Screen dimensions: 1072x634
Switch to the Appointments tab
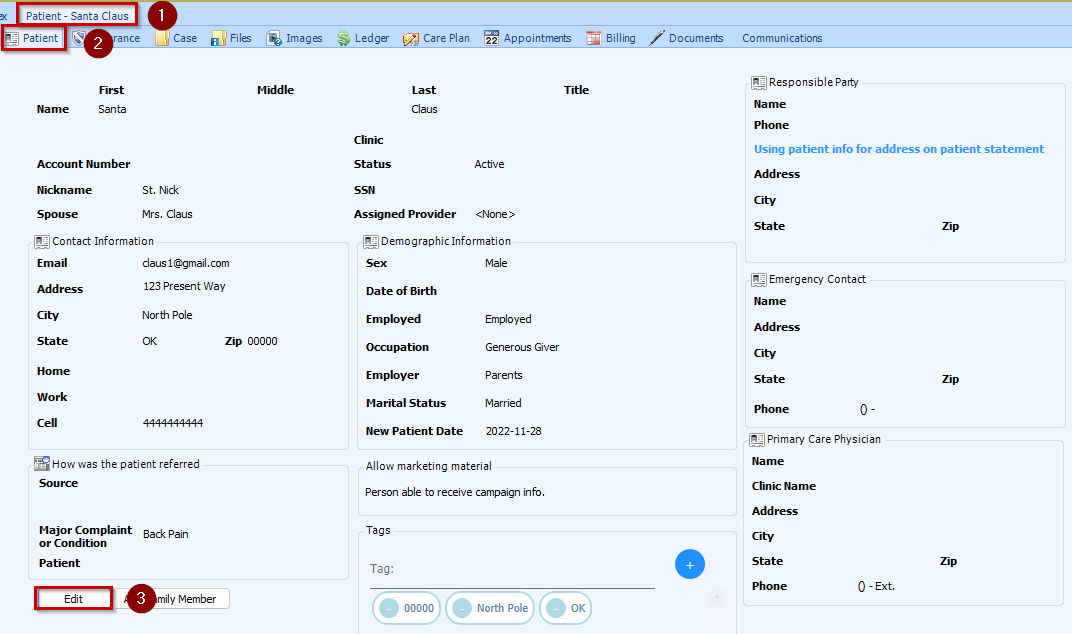point(527,38)
